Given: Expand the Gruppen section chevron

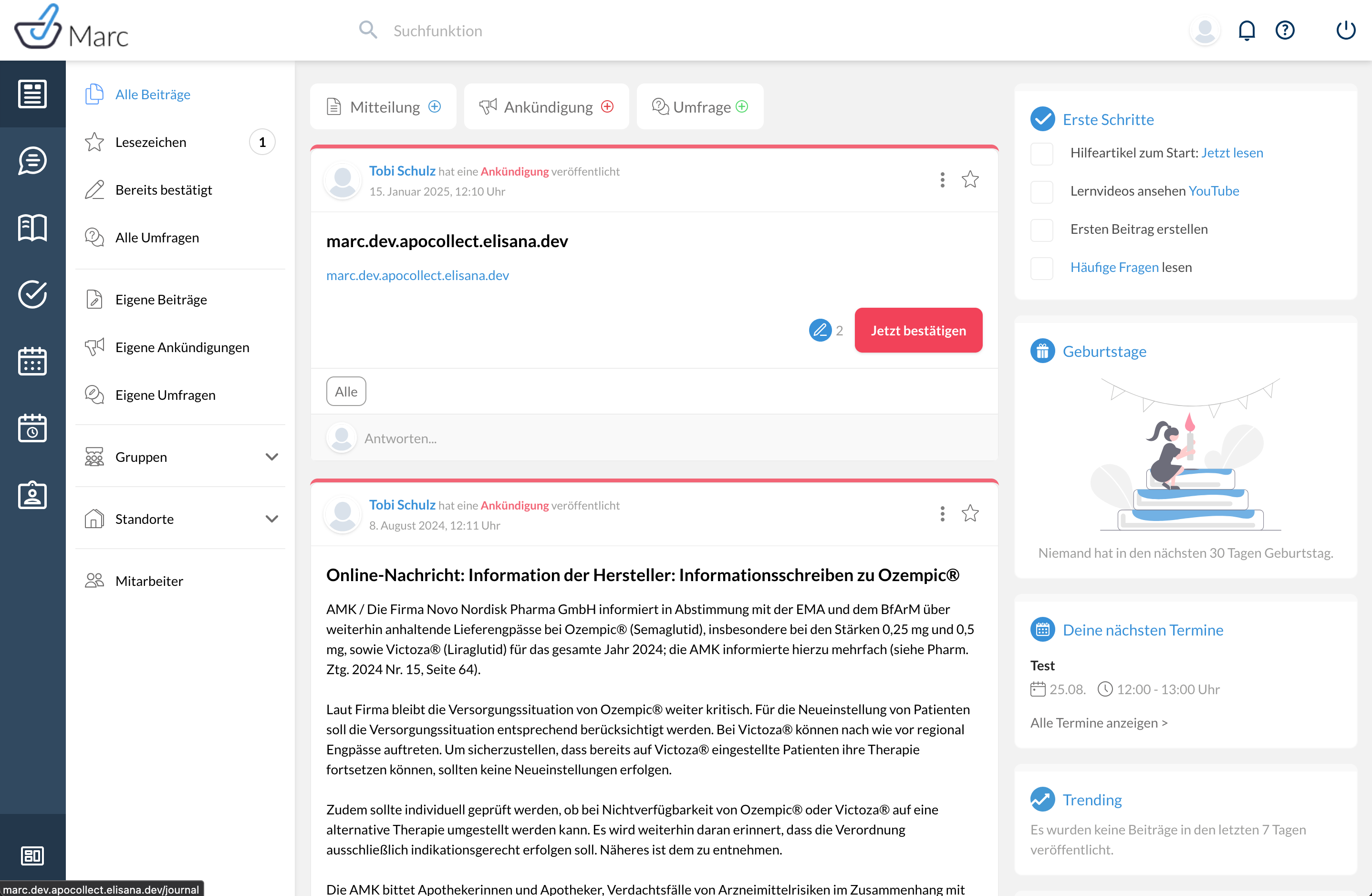Looking at the screenshot, I should click(271, 457).
